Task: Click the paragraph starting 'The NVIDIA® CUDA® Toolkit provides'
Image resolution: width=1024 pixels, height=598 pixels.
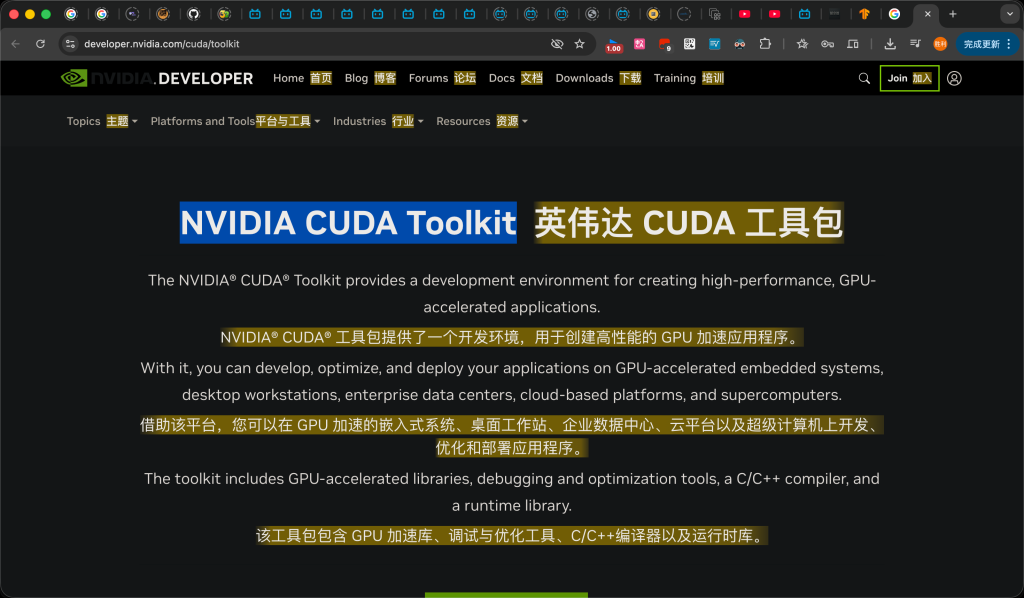Action: [x=512, y=294]
